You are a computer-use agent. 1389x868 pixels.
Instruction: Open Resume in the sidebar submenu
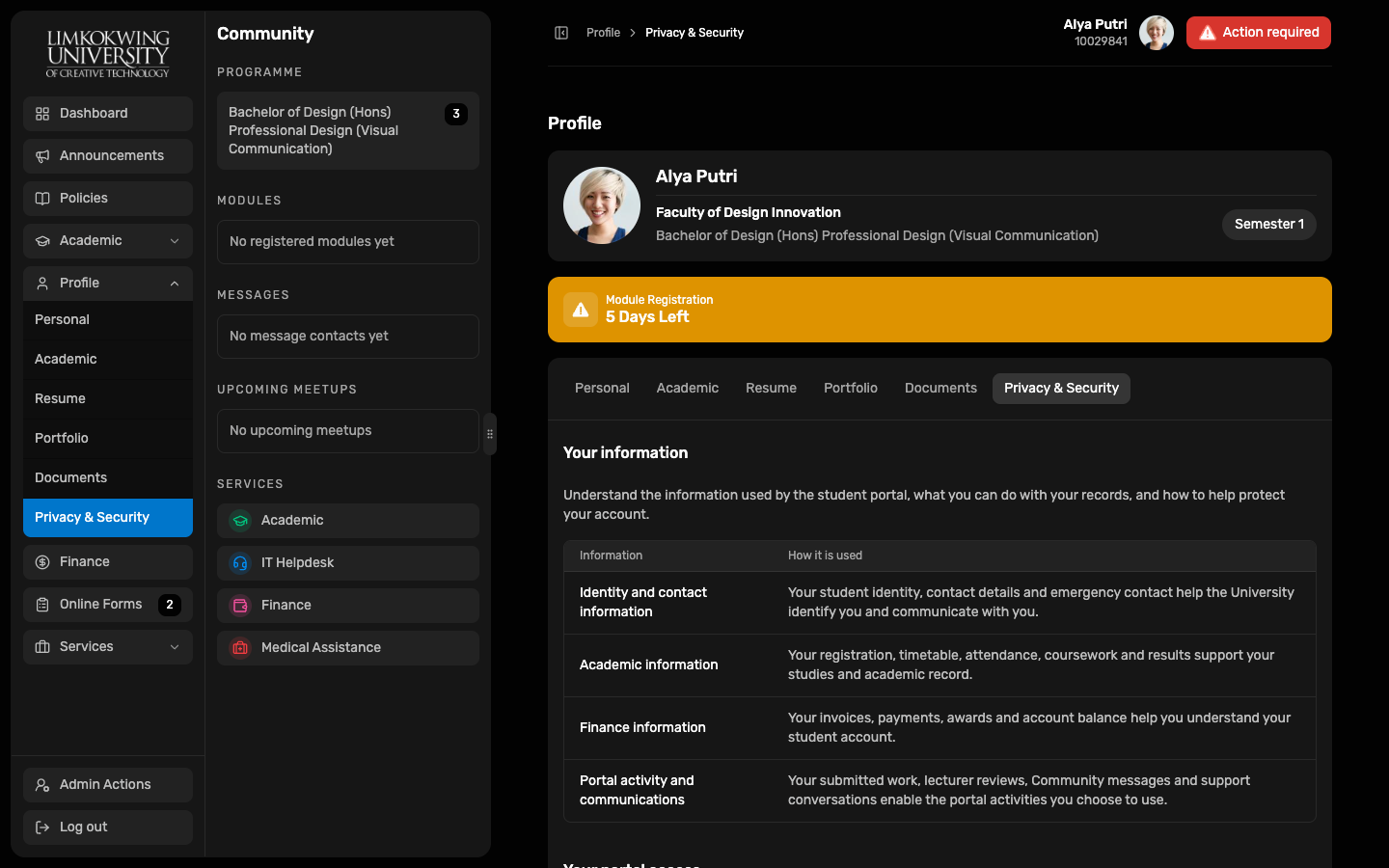pos(108,399)
